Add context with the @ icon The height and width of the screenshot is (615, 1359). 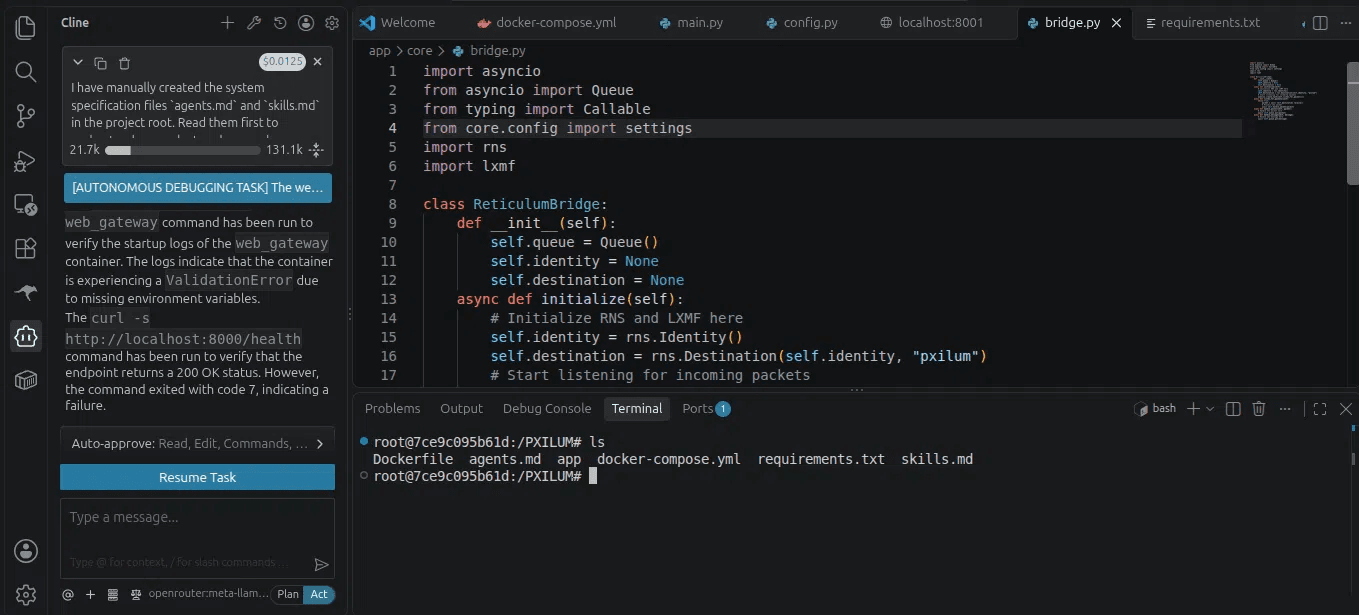(x=68, y=594)
